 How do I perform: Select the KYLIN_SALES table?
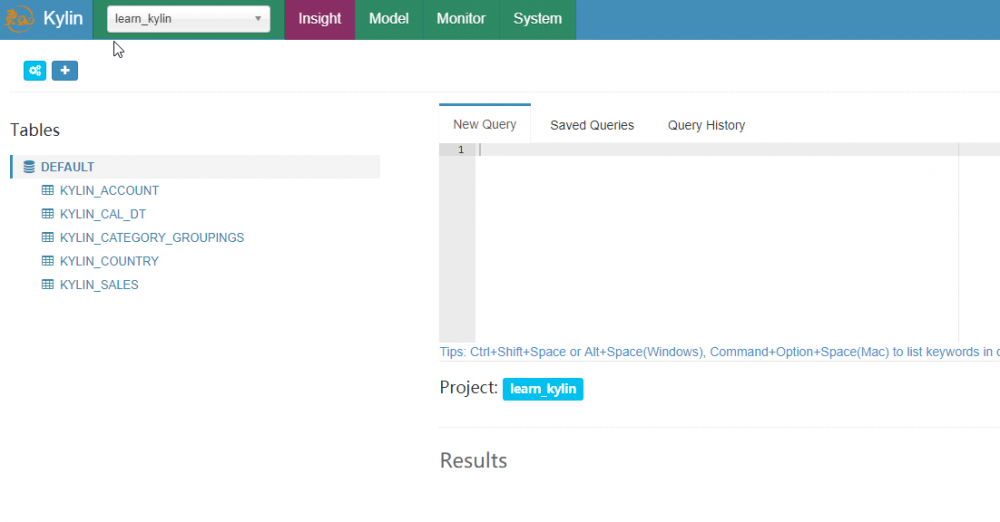point(99,285)
